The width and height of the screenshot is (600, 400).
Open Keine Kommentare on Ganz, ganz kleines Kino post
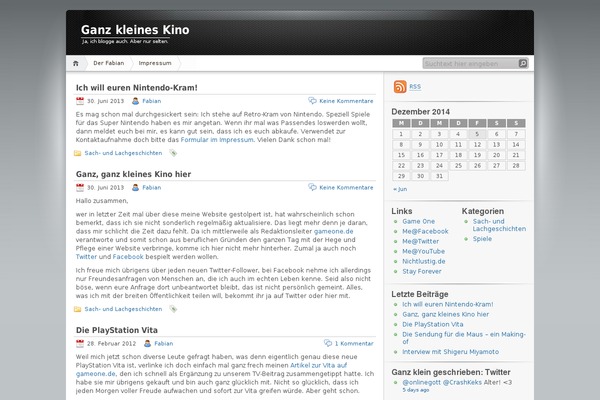click(x=346, y=188)
